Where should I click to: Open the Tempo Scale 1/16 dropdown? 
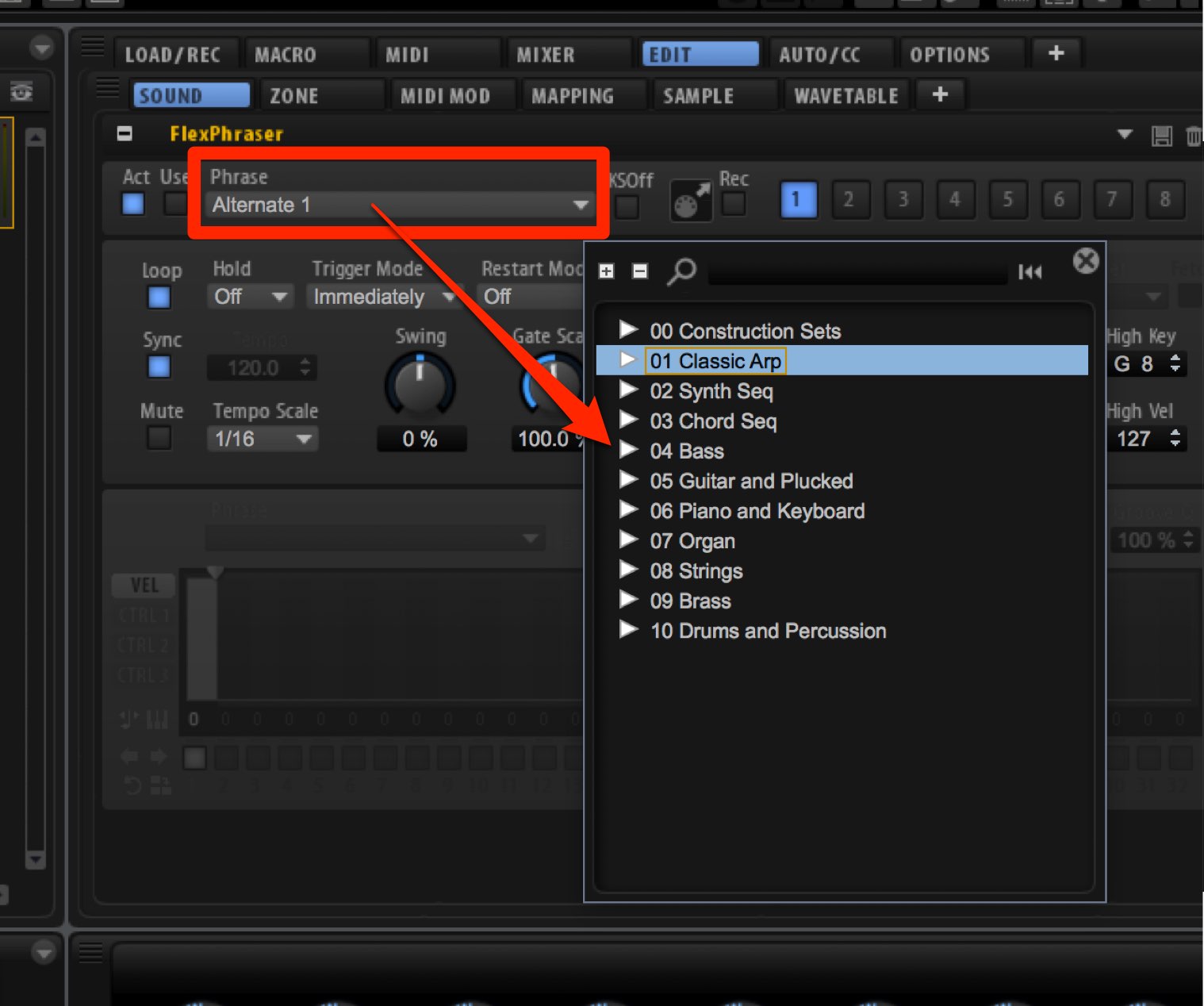[x=263, y=439]
